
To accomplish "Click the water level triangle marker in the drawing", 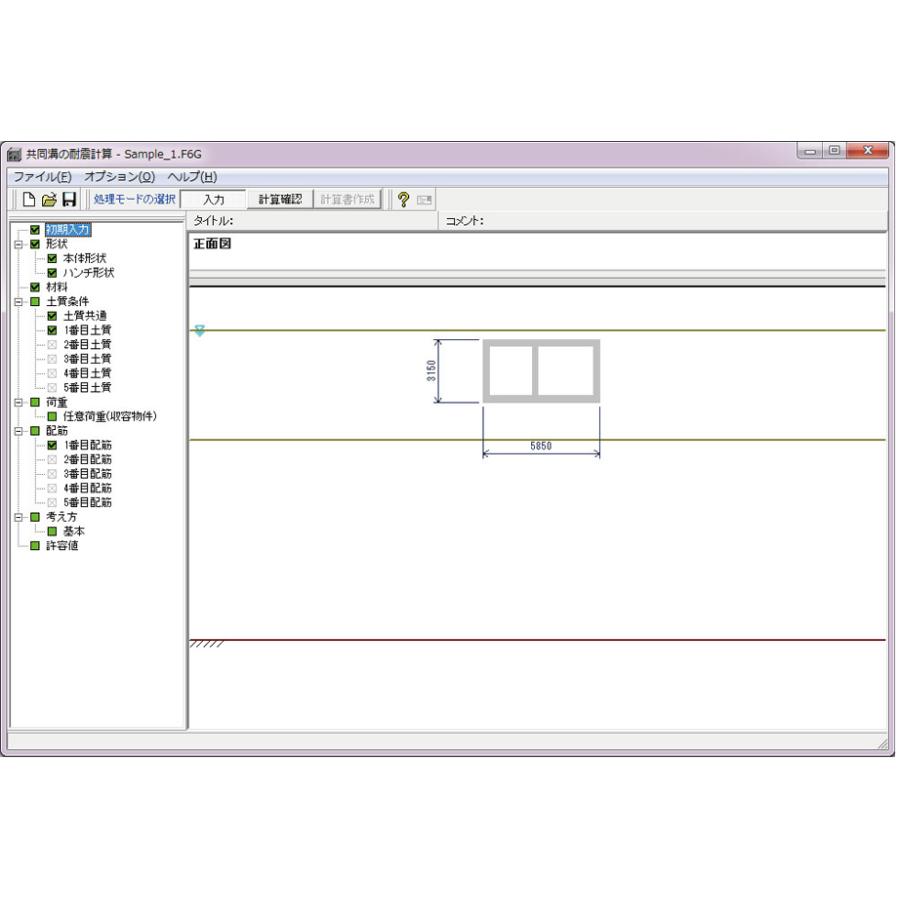I will tap(200, 331).
